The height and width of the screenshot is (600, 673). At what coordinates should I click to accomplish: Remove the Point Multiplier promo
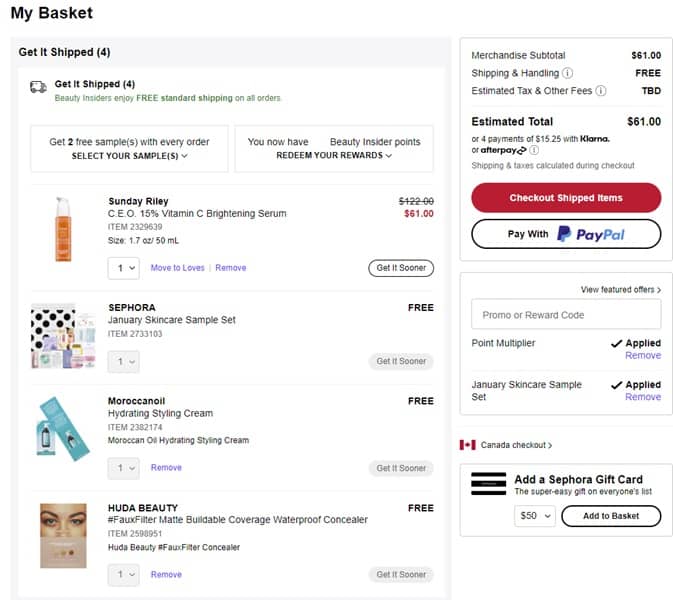(642, 356)
